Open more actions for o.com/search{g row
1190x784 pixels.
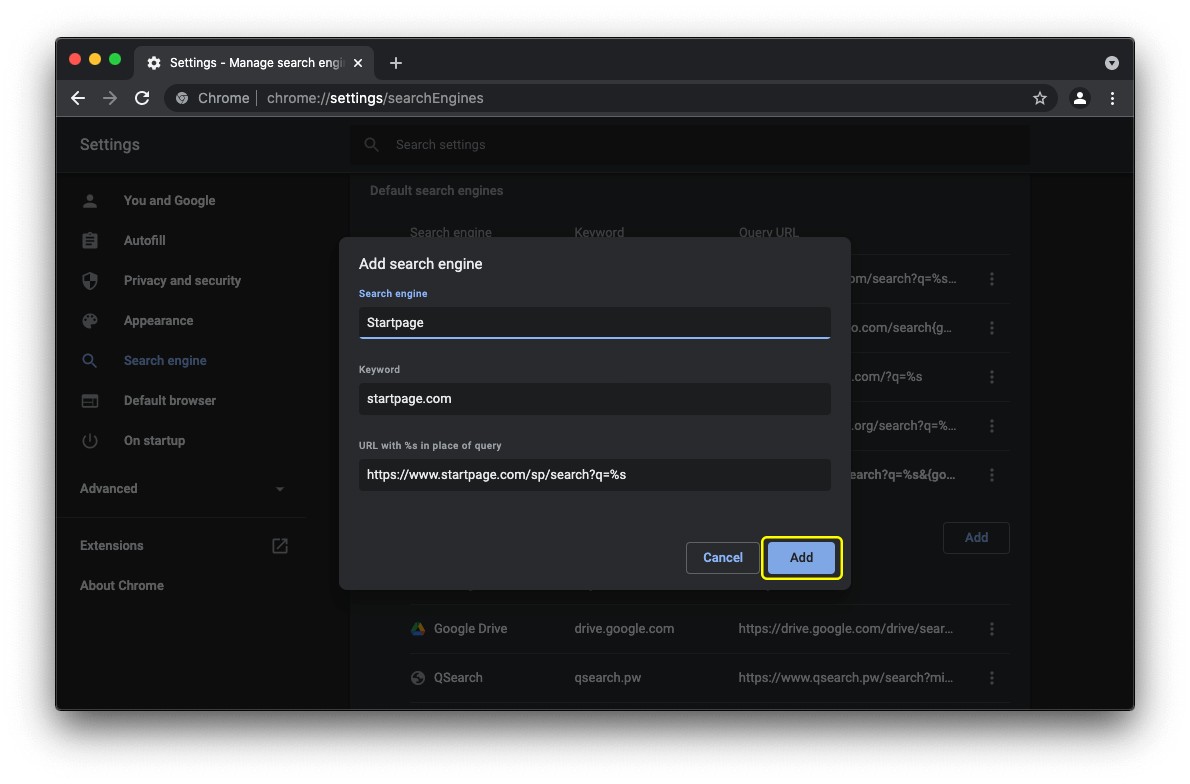(x=991, y=328)
